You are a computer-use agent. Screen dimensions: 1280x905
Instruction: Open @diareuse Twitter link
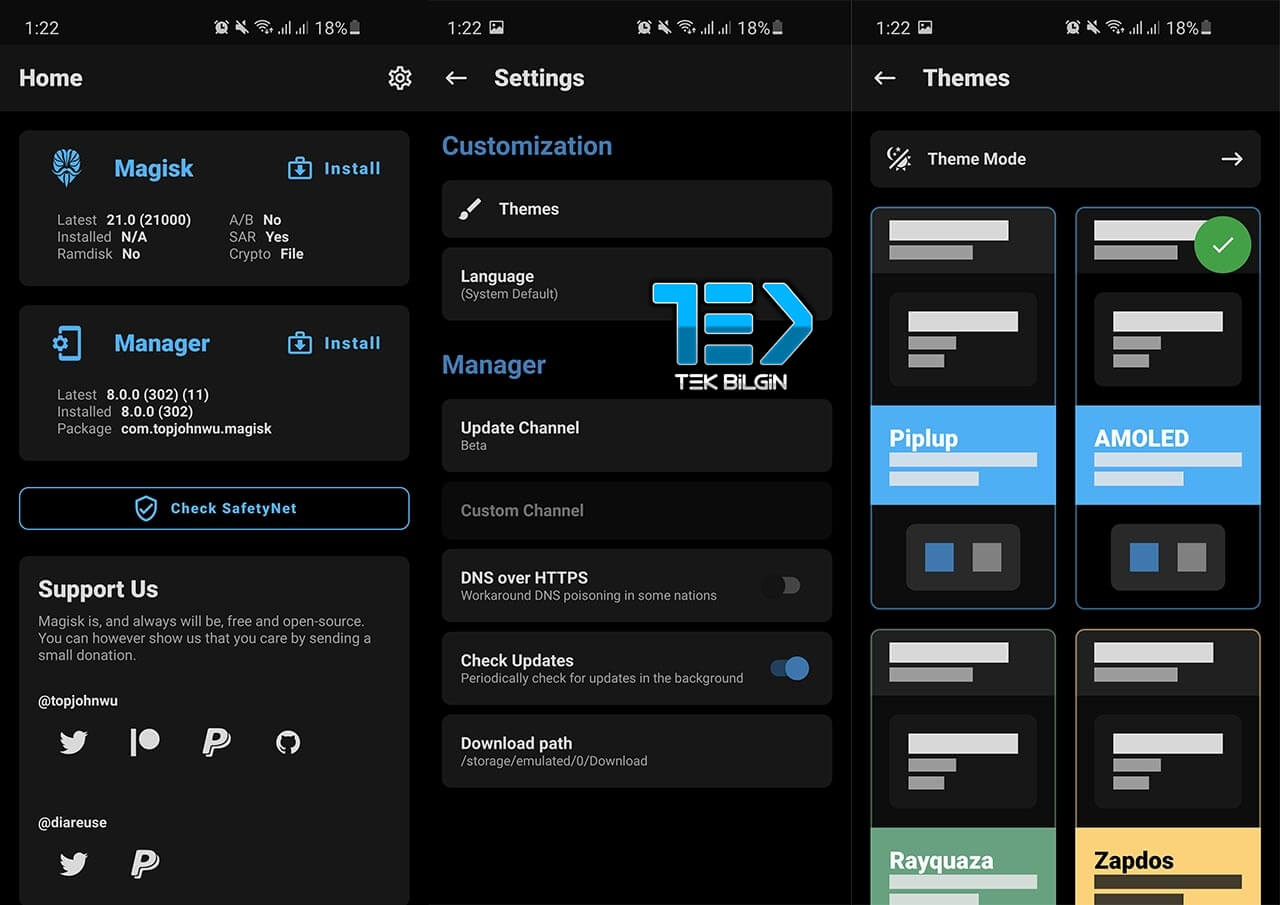(x=73, y=863)
